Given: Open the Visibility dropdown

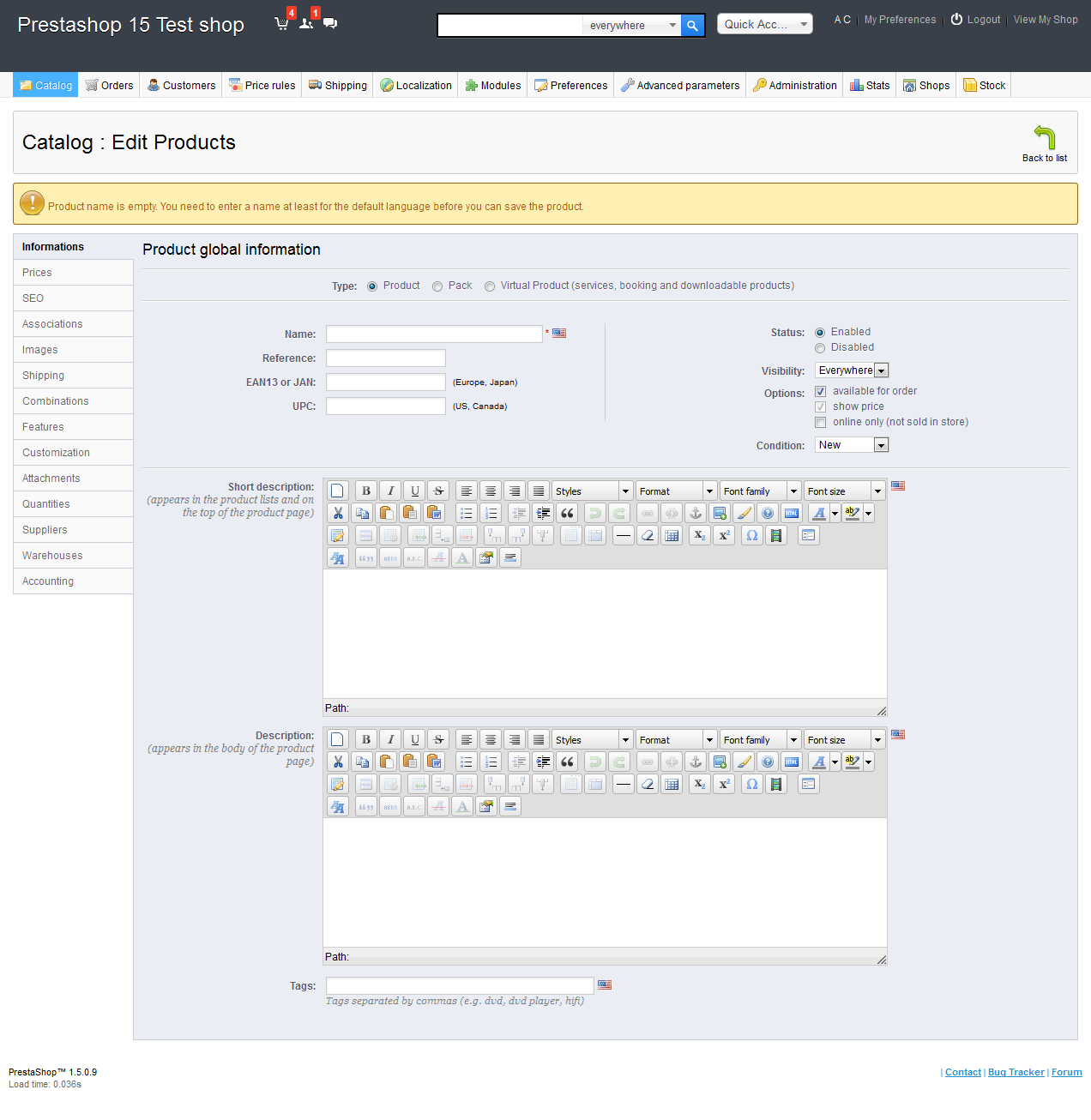Looking at the screenshot, I should click(x=851, y=370).
